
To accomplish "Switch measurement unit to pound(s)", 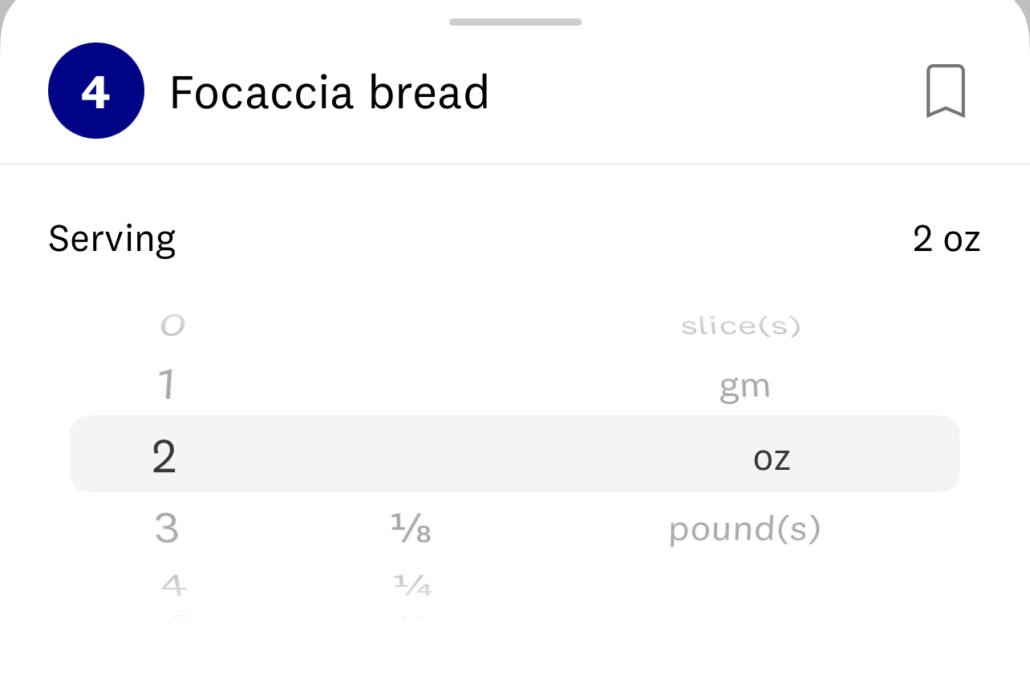I will click(743, 530).
